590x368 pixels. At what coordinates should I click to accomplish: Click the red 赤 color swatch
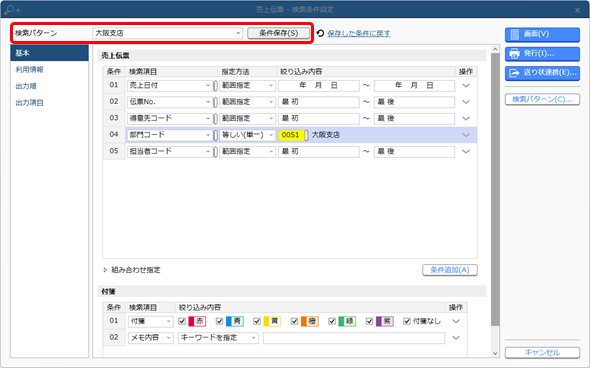pos(197,321)
